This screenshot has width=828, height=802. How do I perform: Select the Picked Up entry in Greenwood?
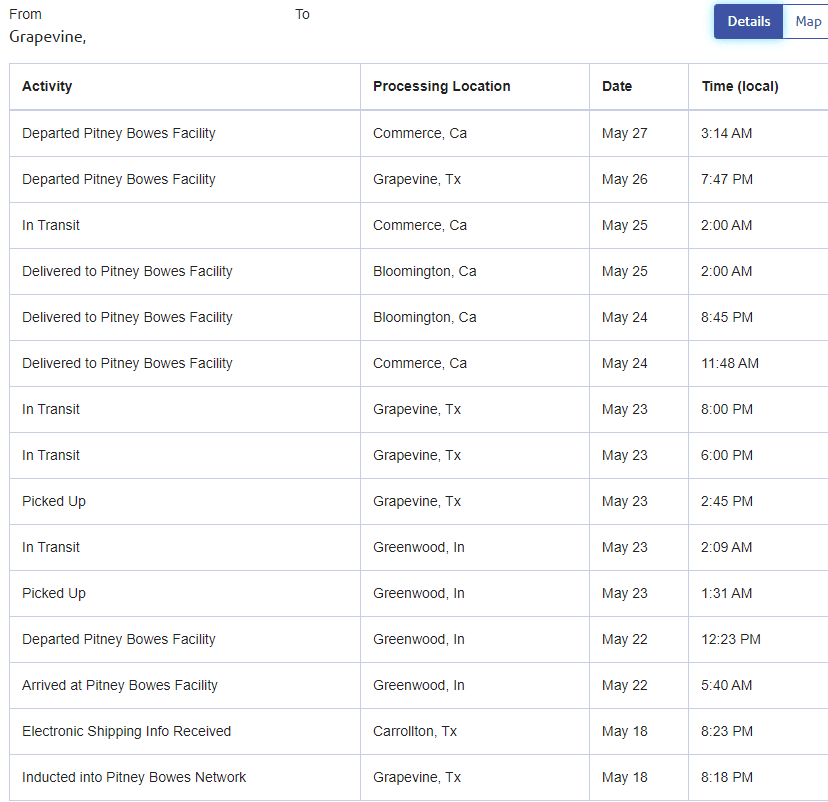[54, 593]
